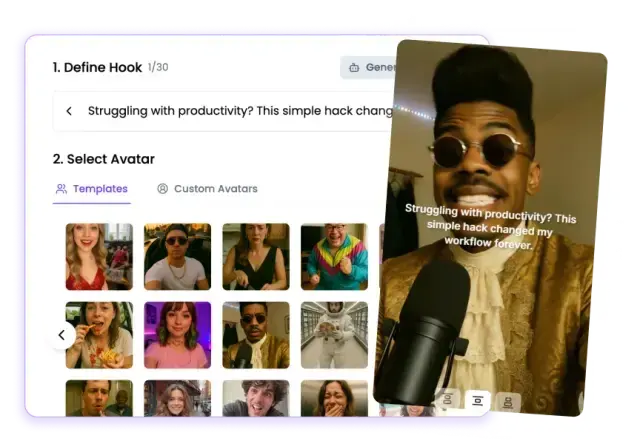Show previous avatars with carousel left arrow
This screenshot has width=640, height=444.
(x=62, y=335)
